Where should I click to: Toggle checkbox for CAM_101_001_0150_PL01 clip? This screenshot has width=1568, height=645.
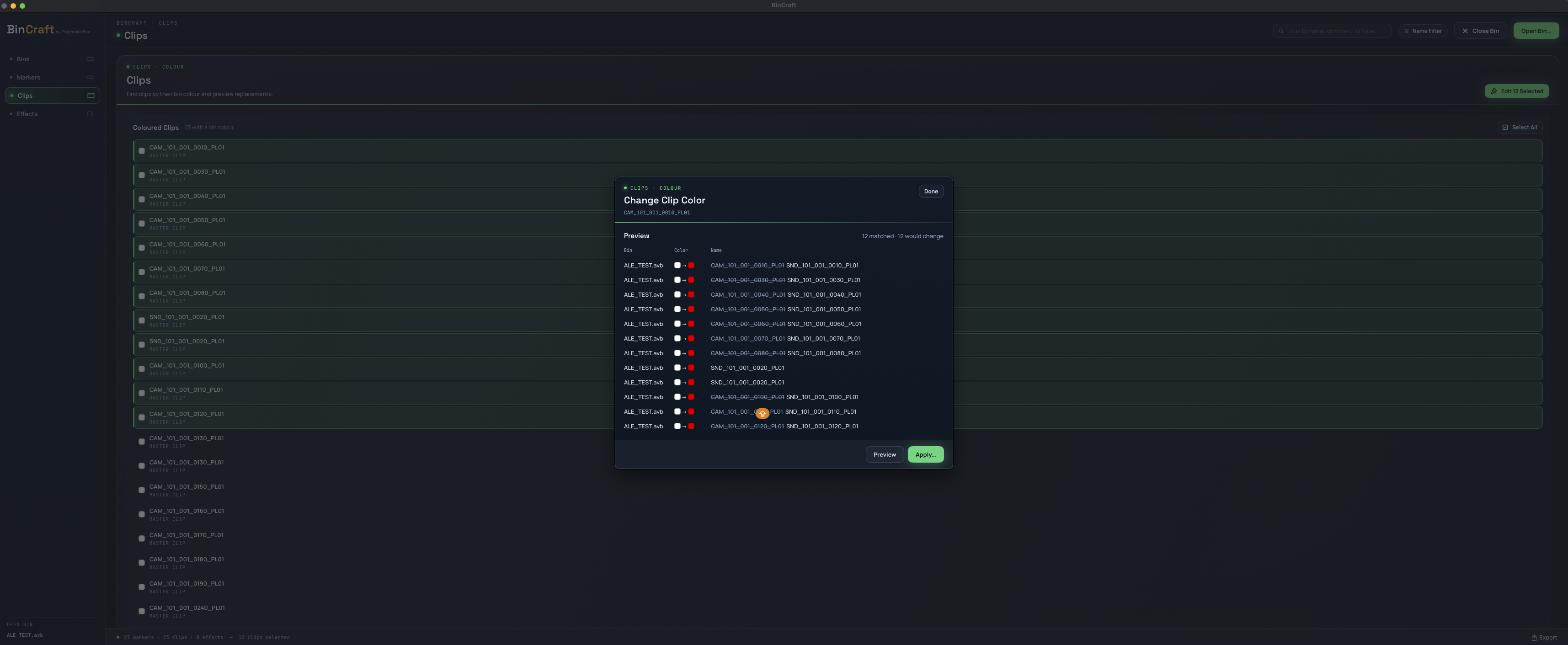142,490
